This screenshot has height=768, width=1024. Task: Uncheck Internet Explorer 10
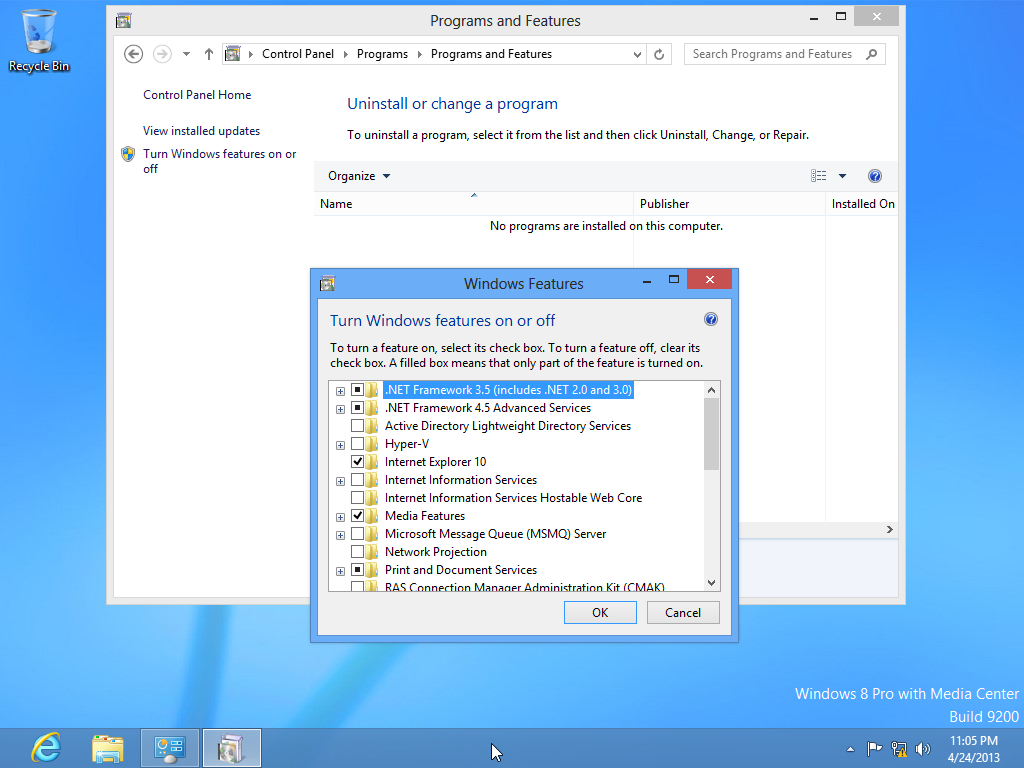357,462
